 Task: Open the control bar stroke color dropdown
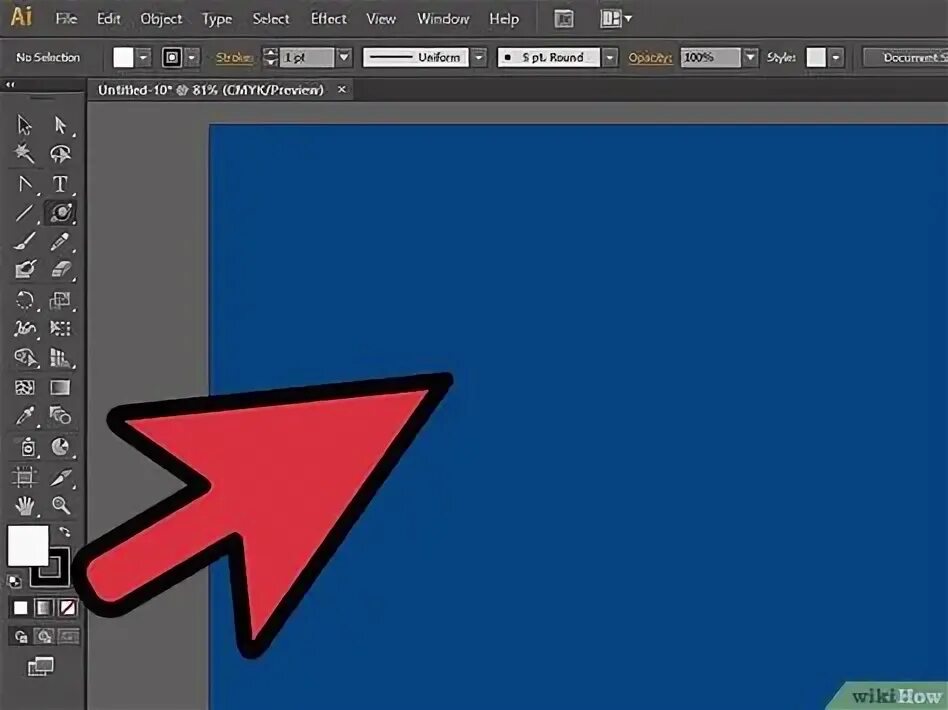point(192,57)
